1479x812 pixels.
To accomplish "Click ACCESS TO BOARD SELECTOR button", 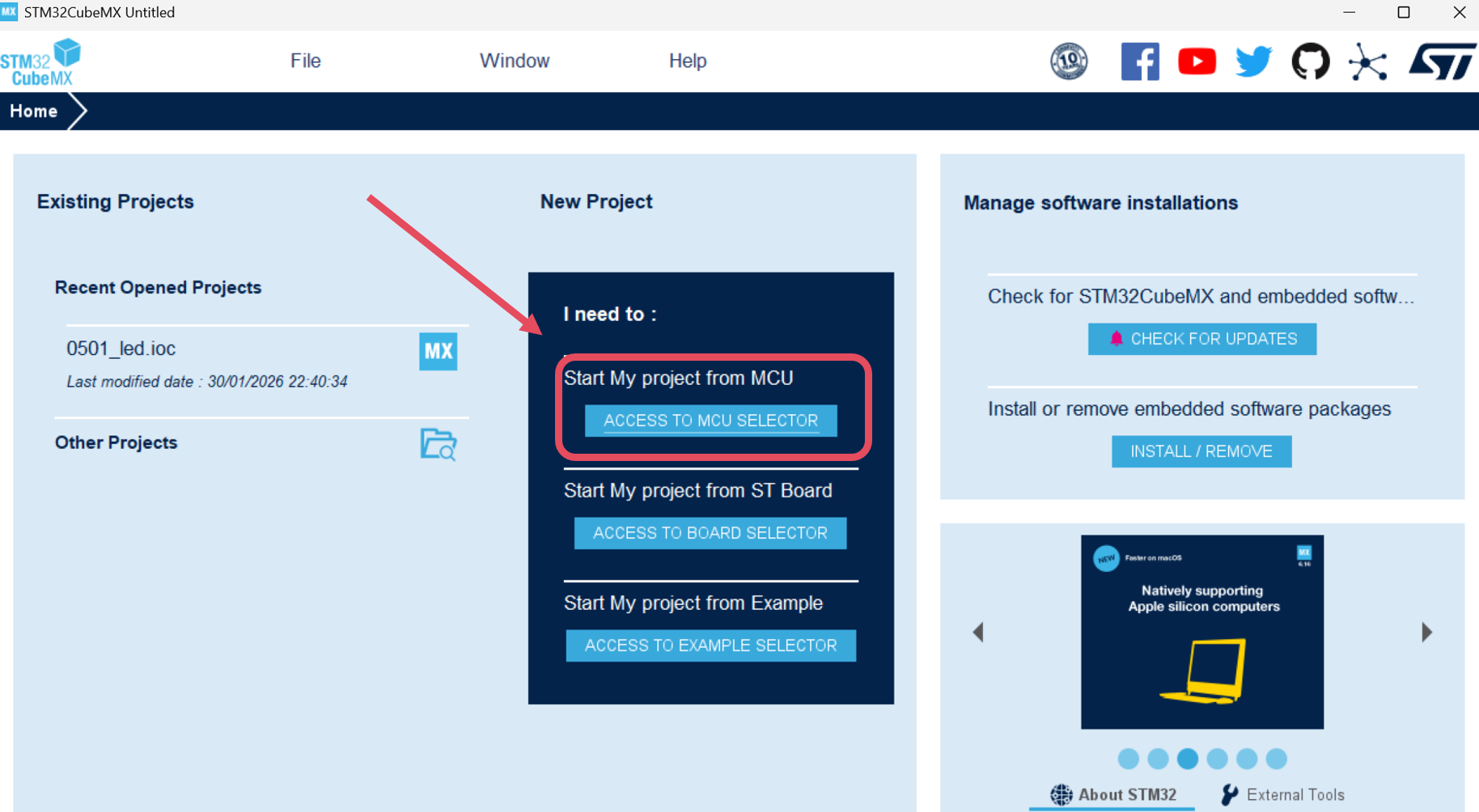I will (710, 533).
